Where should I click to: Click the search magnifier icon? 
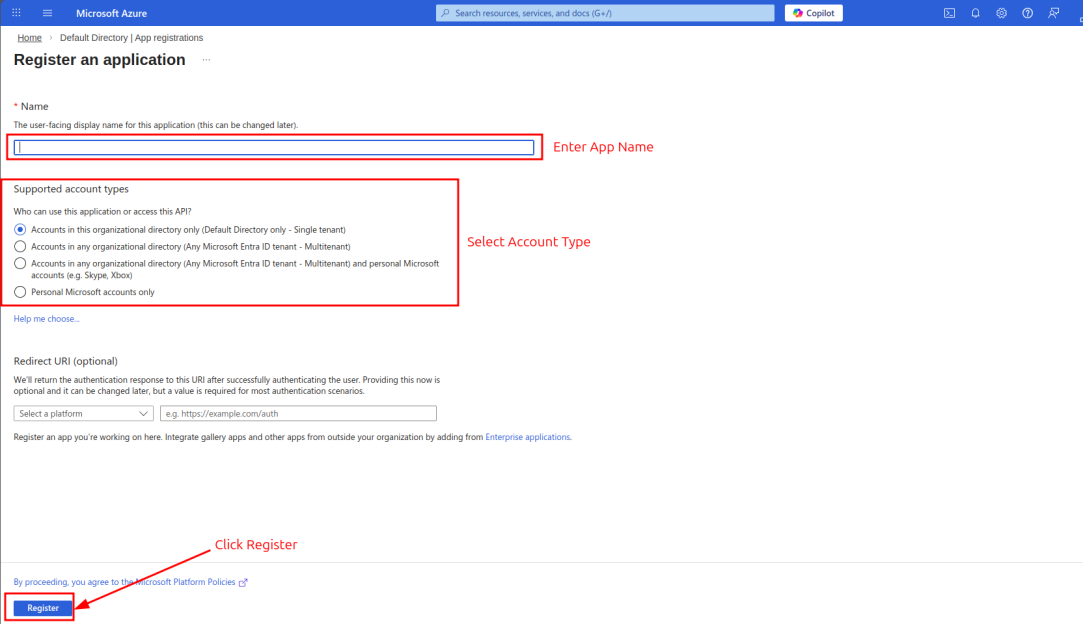point(445,13)
